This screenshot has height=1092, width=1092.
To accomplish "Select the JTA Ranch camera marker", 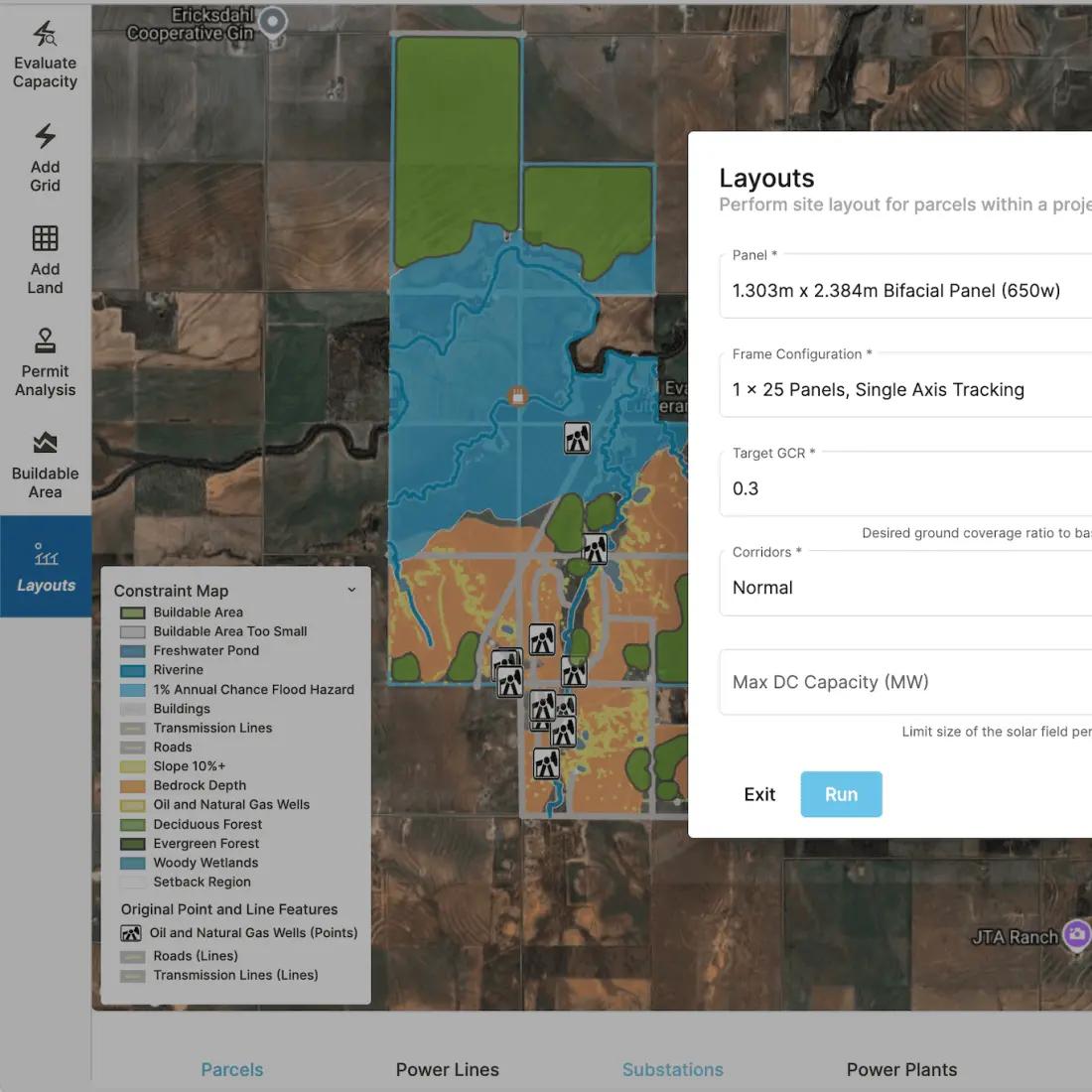I will pyautogui.click(x=1077, y=935).
